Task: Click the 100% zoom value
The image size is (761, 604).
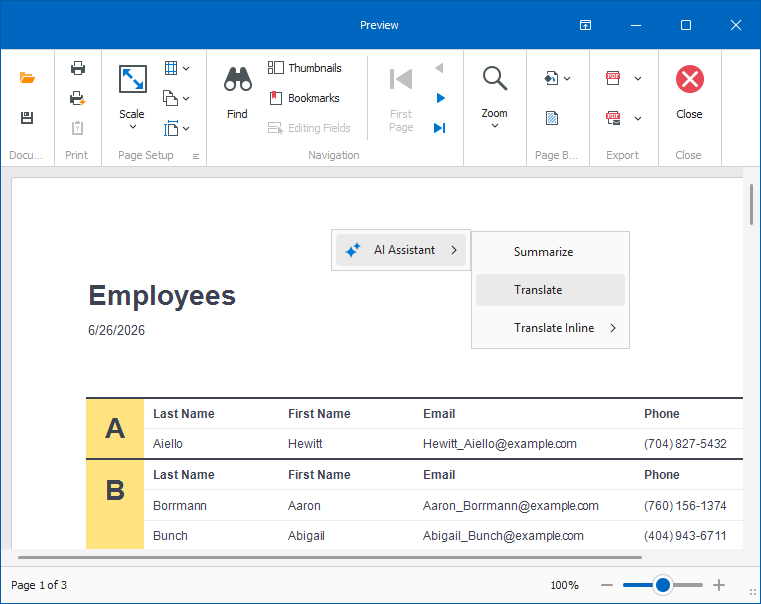Action: (564, 585)
